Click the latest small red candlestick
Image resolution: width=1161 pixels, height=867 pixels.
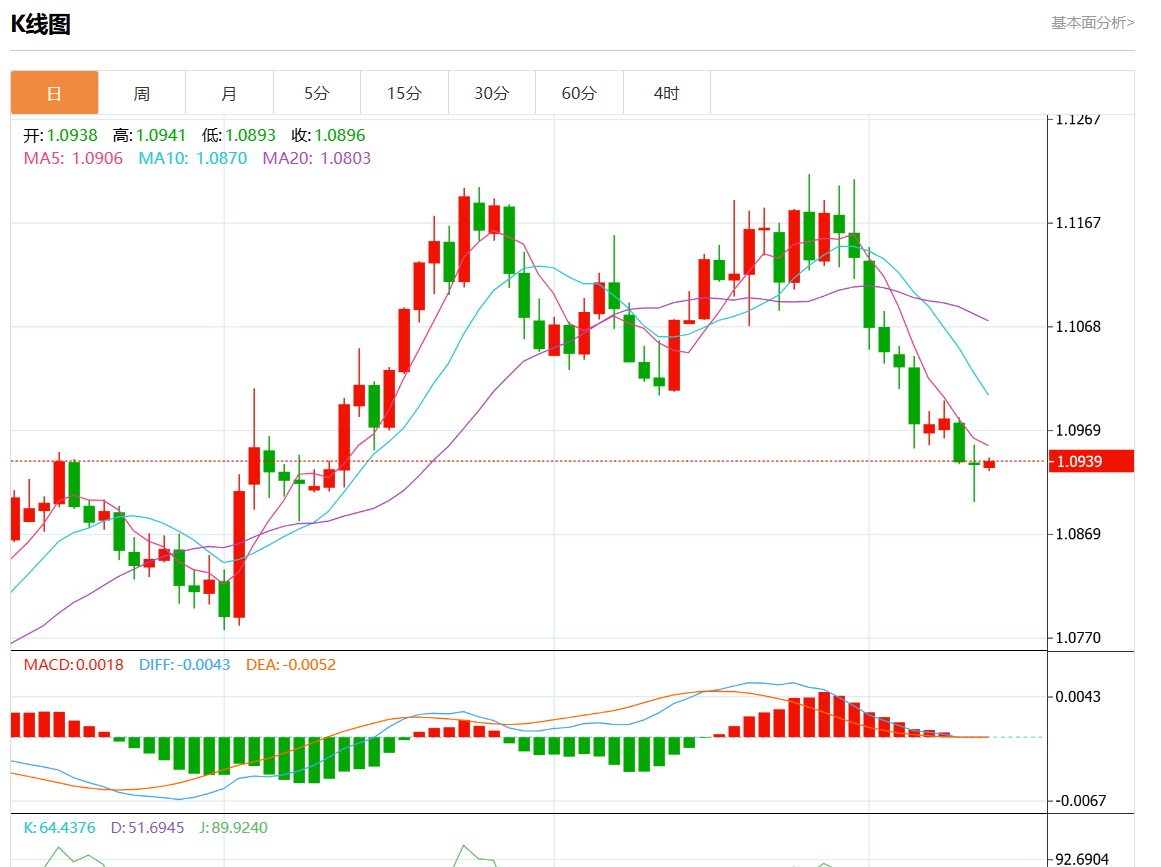pyautogui.click(x=989, y=464)
